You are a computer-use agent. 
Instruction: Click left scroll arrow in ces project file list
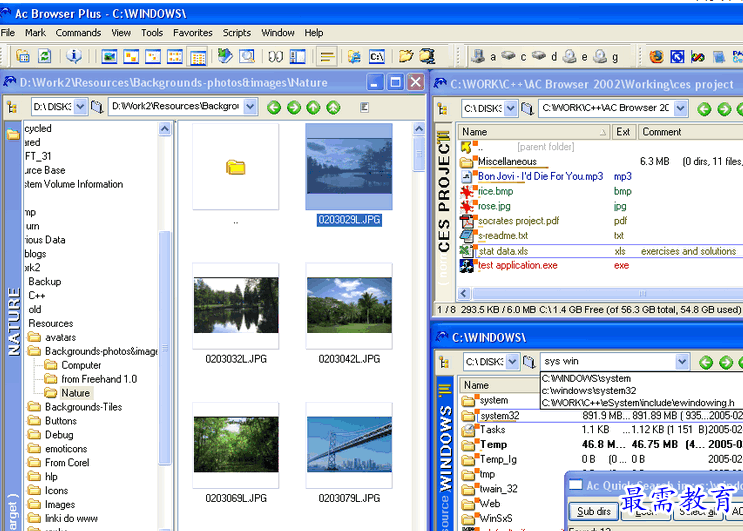[x=464, y=294]
